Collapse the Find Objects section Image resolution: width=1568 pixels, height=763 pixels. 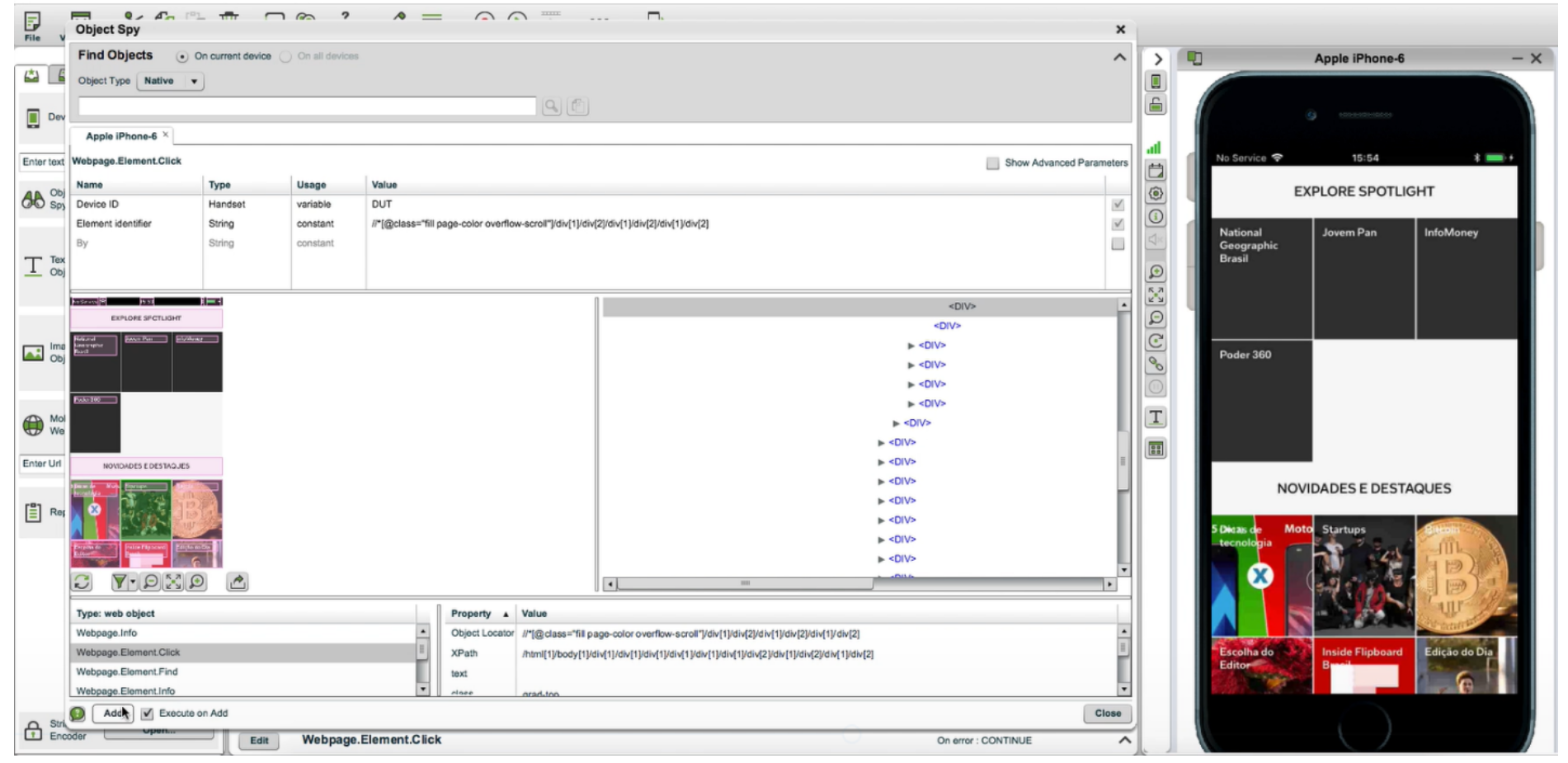click(1119, 57)
